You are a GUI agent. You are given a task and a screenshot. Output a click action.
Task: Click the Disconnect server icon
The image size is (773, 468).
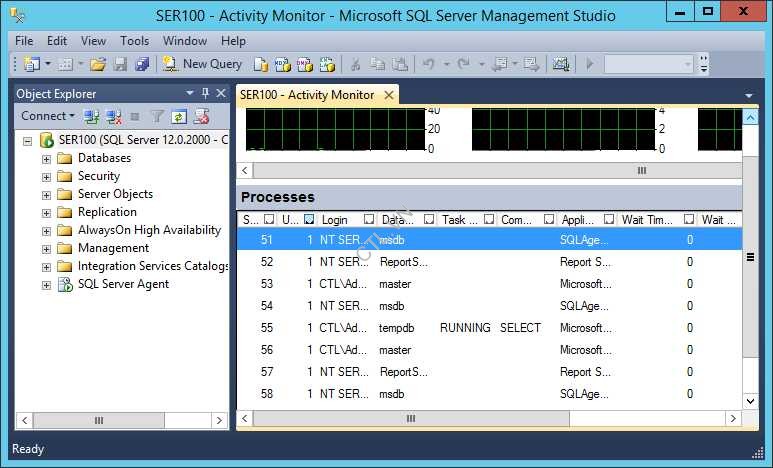114,117
